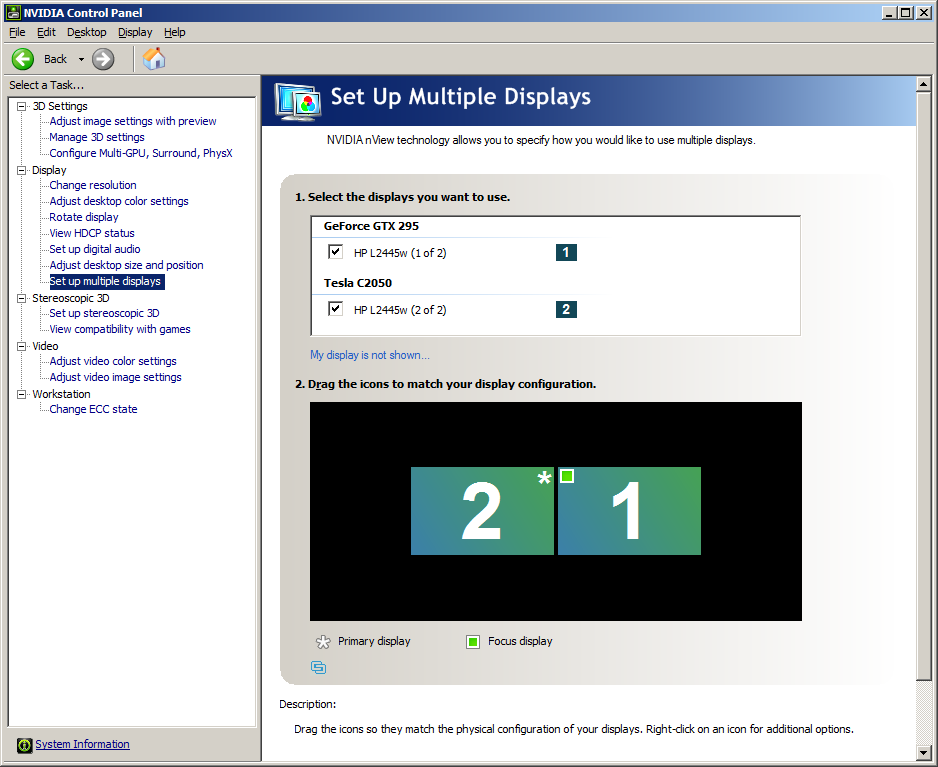Open Set up stereoscopic 3D task
This screenshot has height=767, width=938.
[x=105, y=313]
